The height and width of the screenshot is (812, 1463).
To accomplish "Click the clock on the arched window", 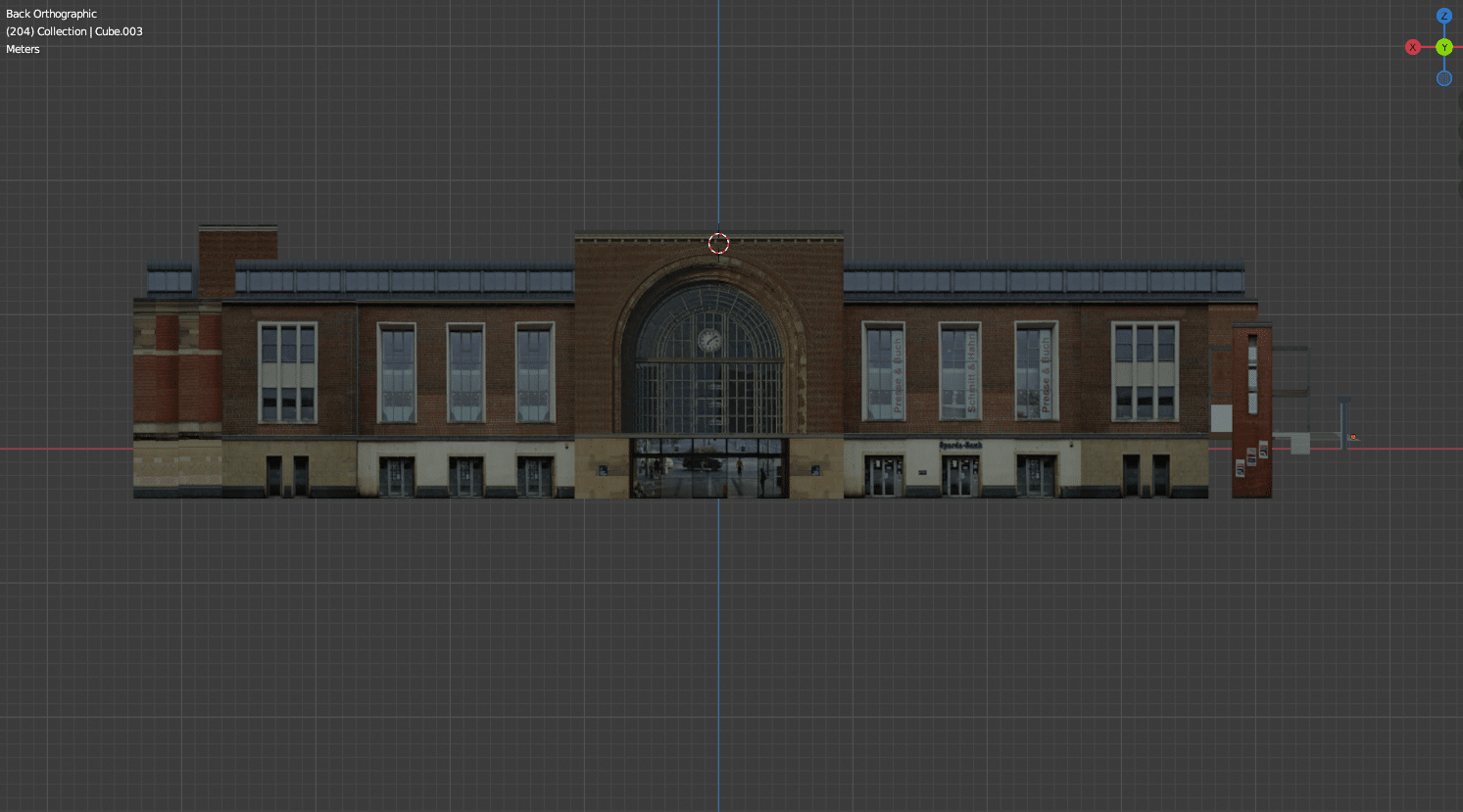I will (708, 340).
